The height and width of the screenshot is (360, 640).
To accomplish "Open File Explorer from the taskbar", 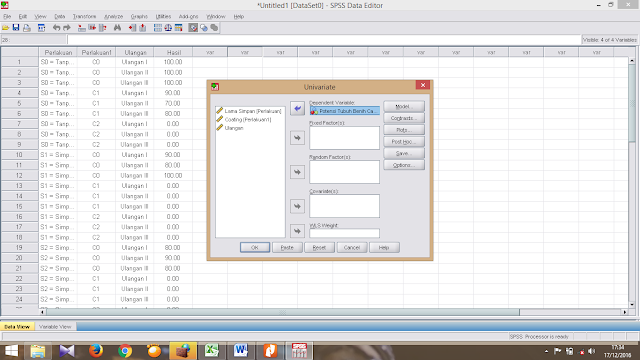I will point(38,351).
